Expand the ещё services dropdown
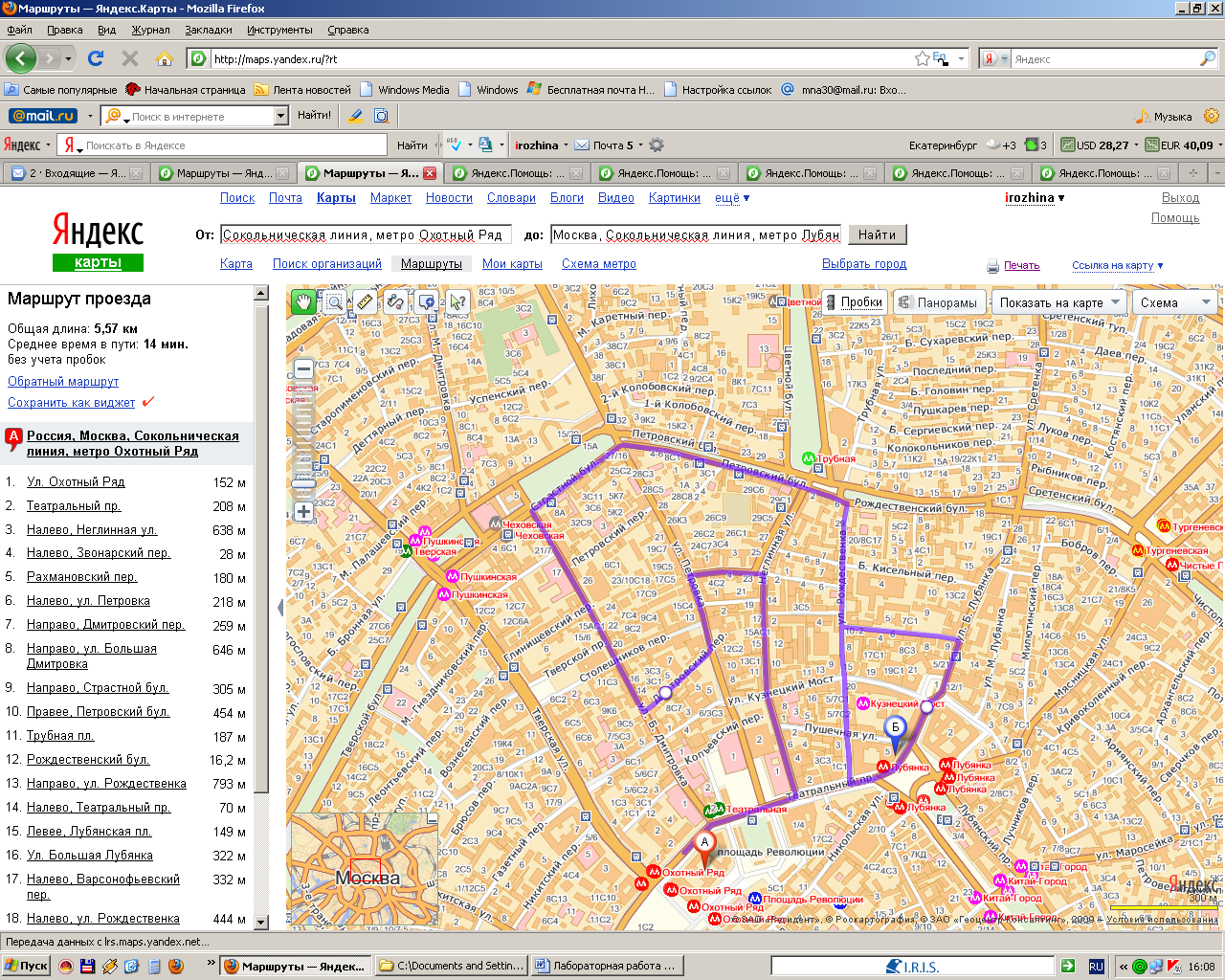The width and height of the screenshot is (1225, 980). click(x=732, y=197)
